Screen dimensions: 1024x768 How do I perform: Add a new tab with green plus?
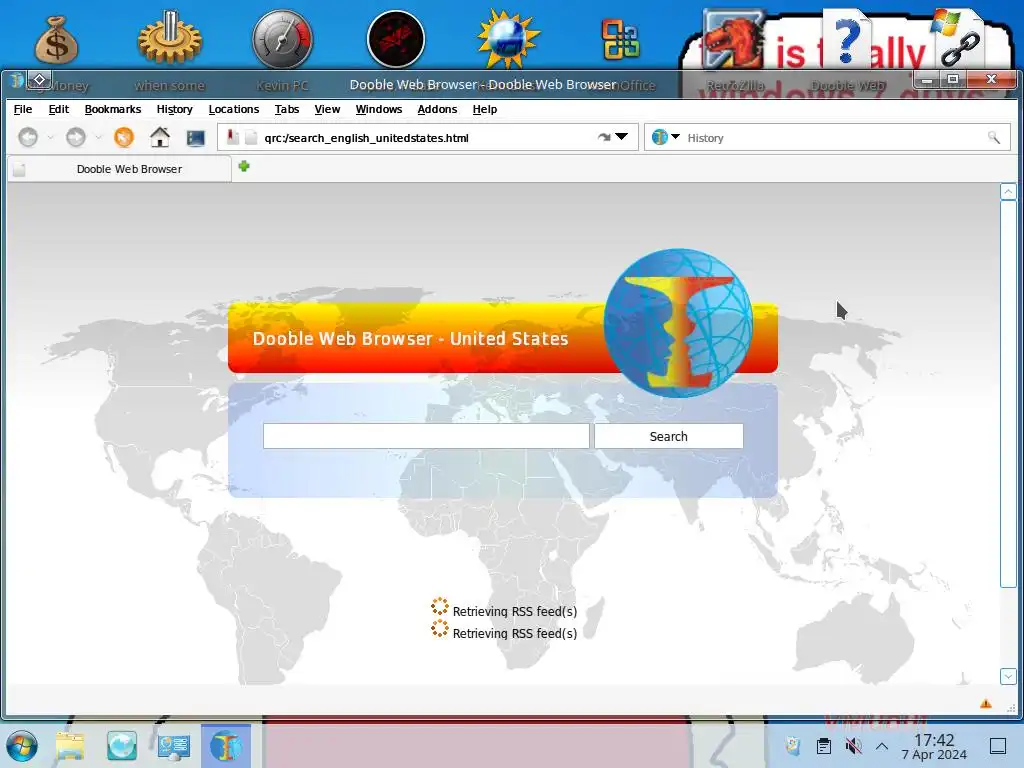point(244,167)
